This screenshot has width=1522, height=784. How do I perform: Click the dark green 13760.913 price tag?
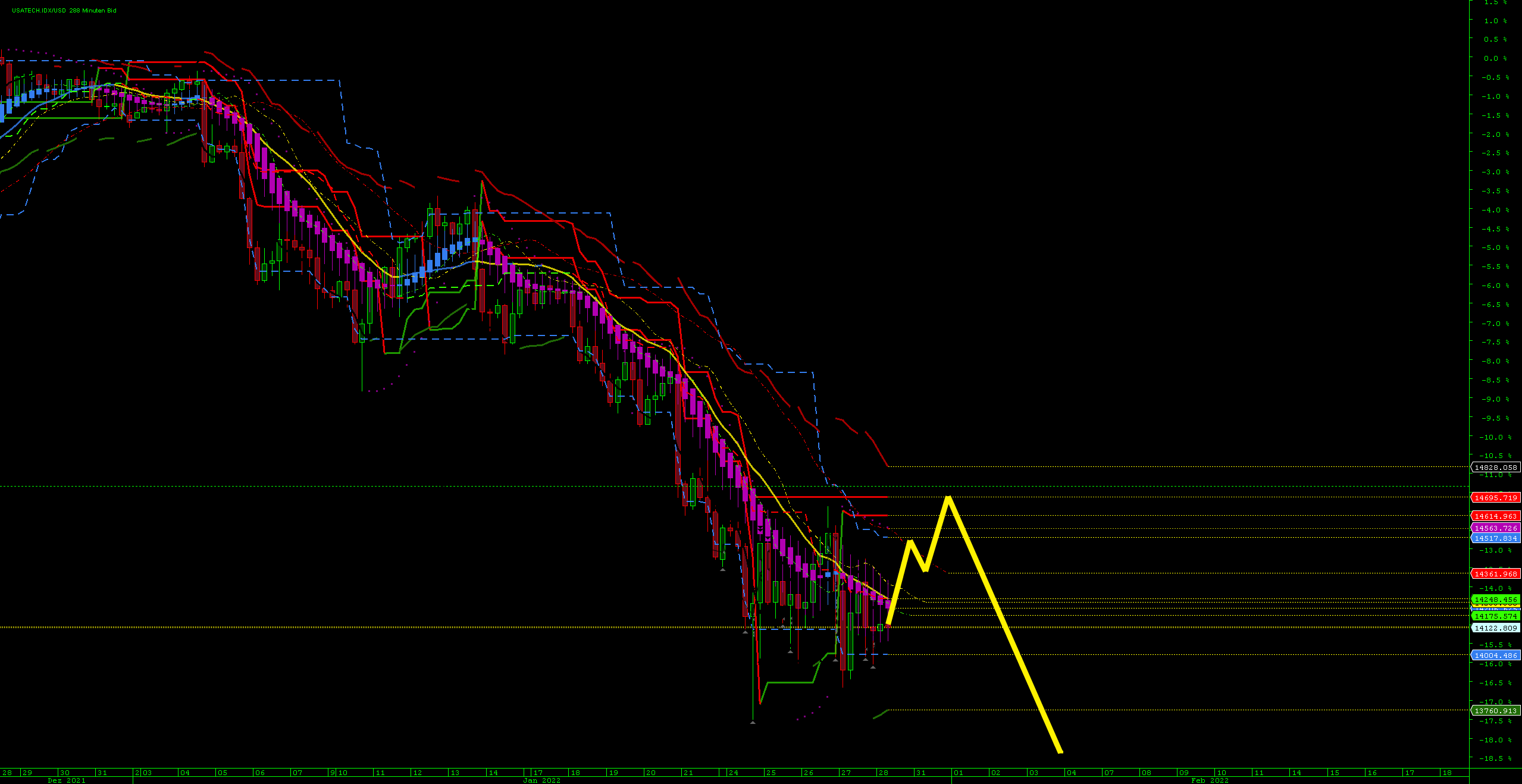tap(1495, 711)
